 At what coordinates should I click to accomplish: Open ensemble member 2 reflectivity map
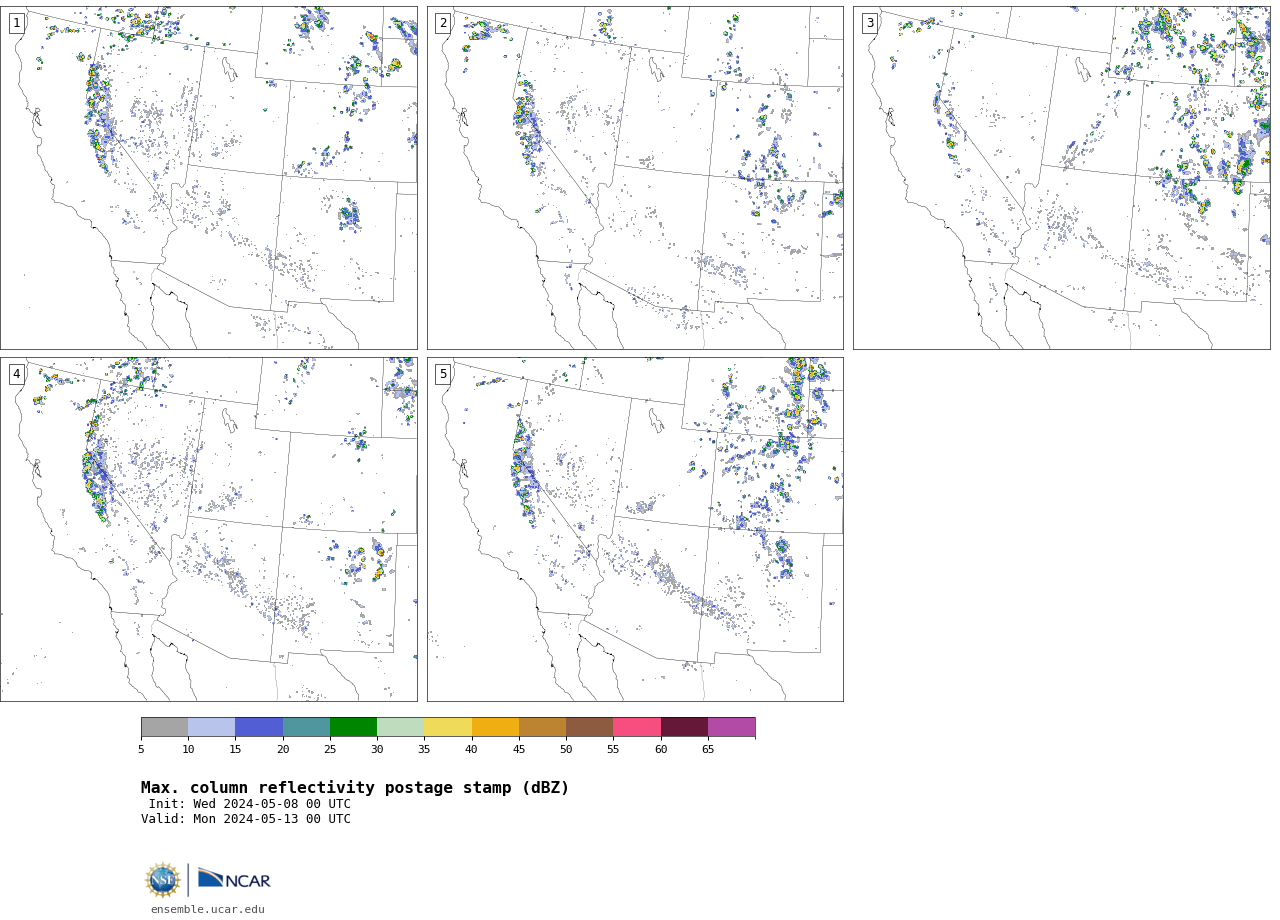635,178
